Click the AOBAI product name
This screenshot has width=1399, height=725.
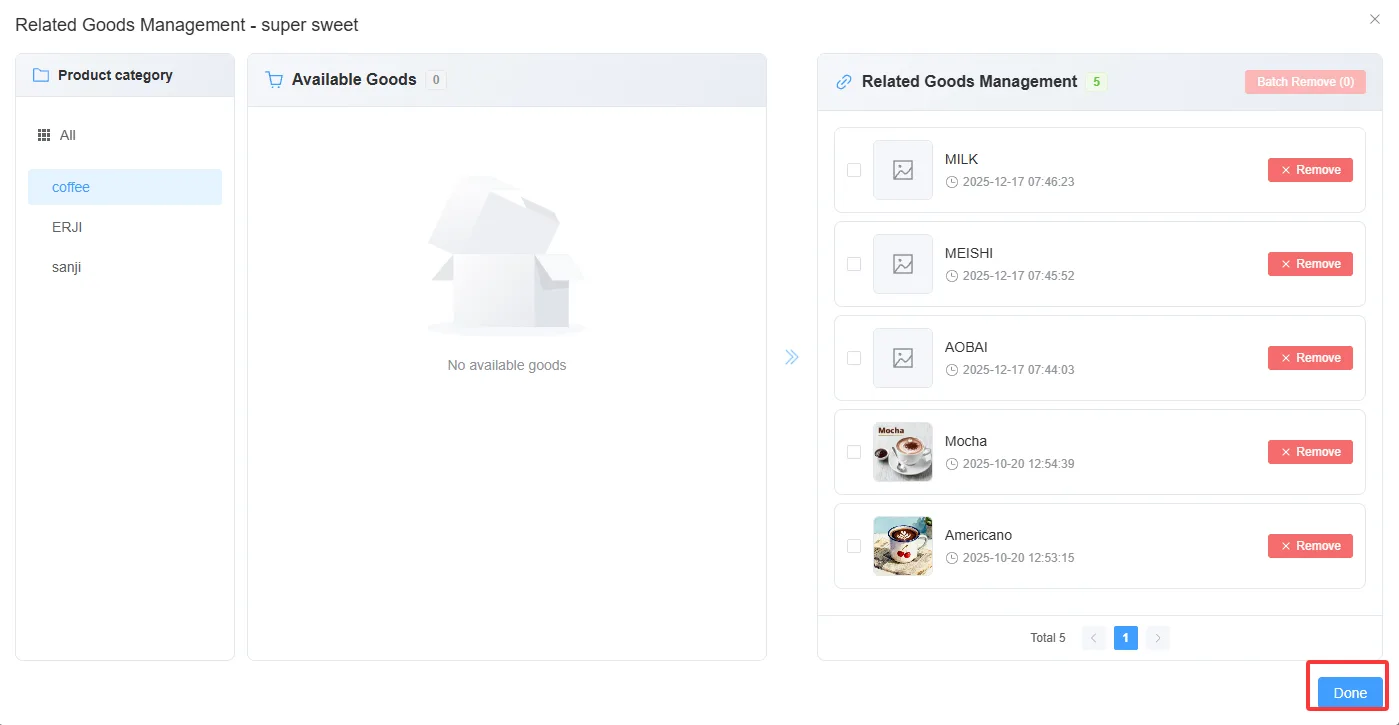click(x=967, y=347)
